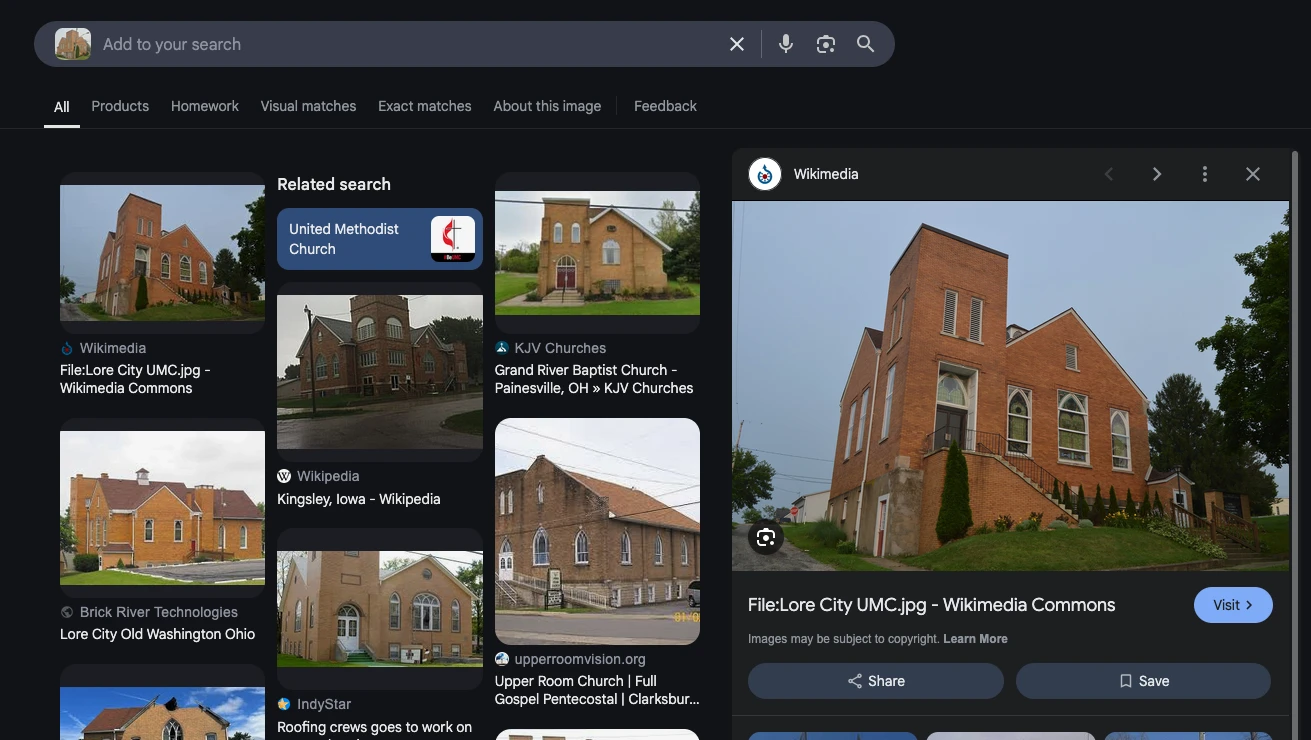Screen dimensions: 1311x740
Task: Open the United Methodist Church related search
Action: coord(380,239)
